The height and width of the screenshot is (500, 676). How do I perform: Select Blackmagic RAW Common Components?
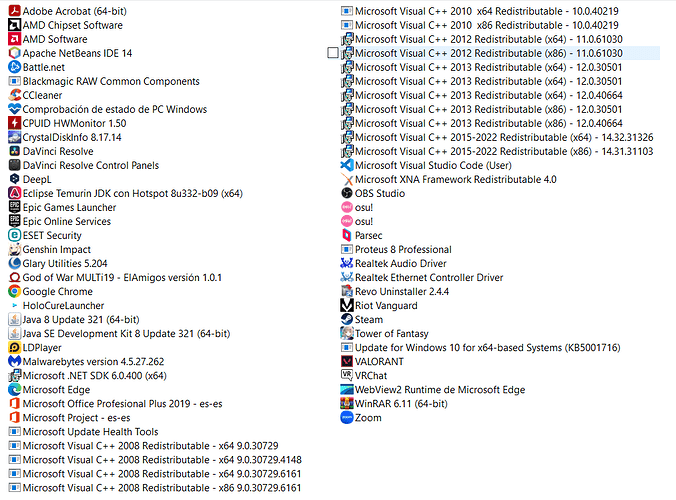point(104,81)
